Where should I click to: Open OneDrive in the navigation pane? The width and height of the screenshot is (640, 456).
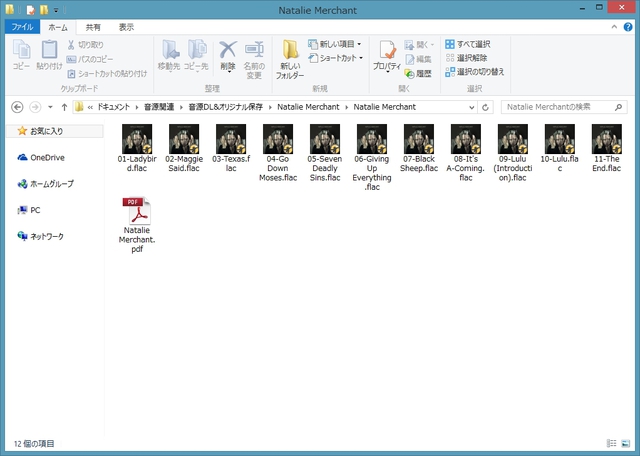tap(46, 157)
